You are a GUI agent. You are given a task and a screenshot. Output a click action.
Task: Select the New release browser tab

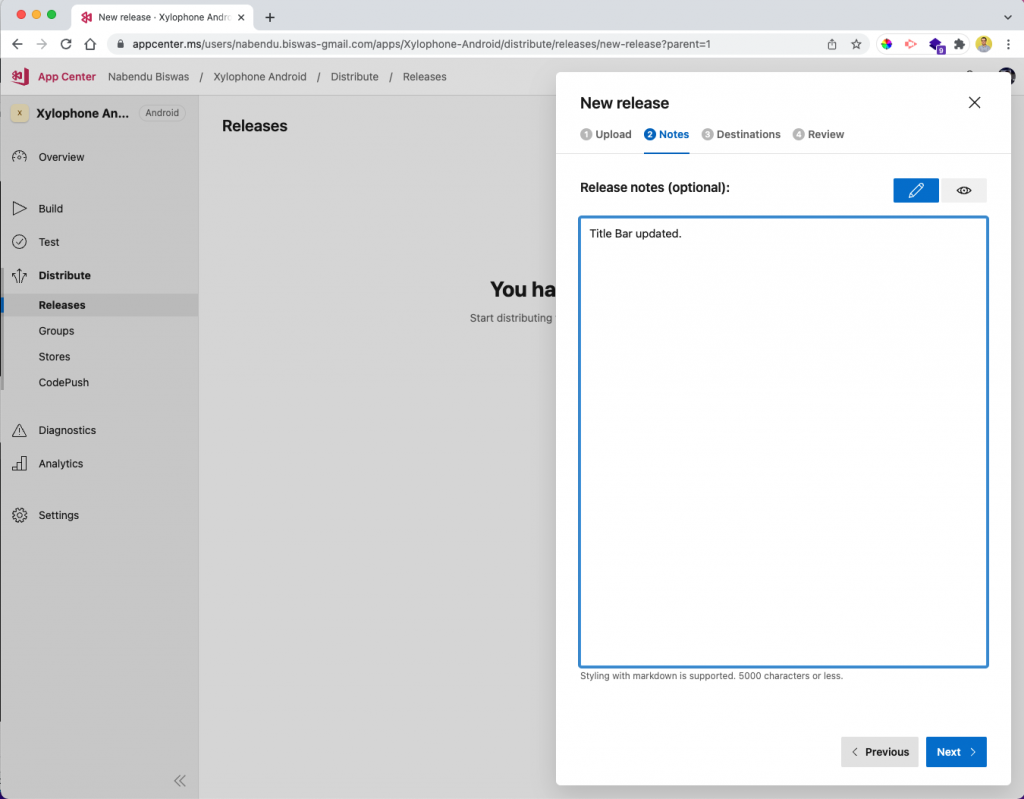163,18
